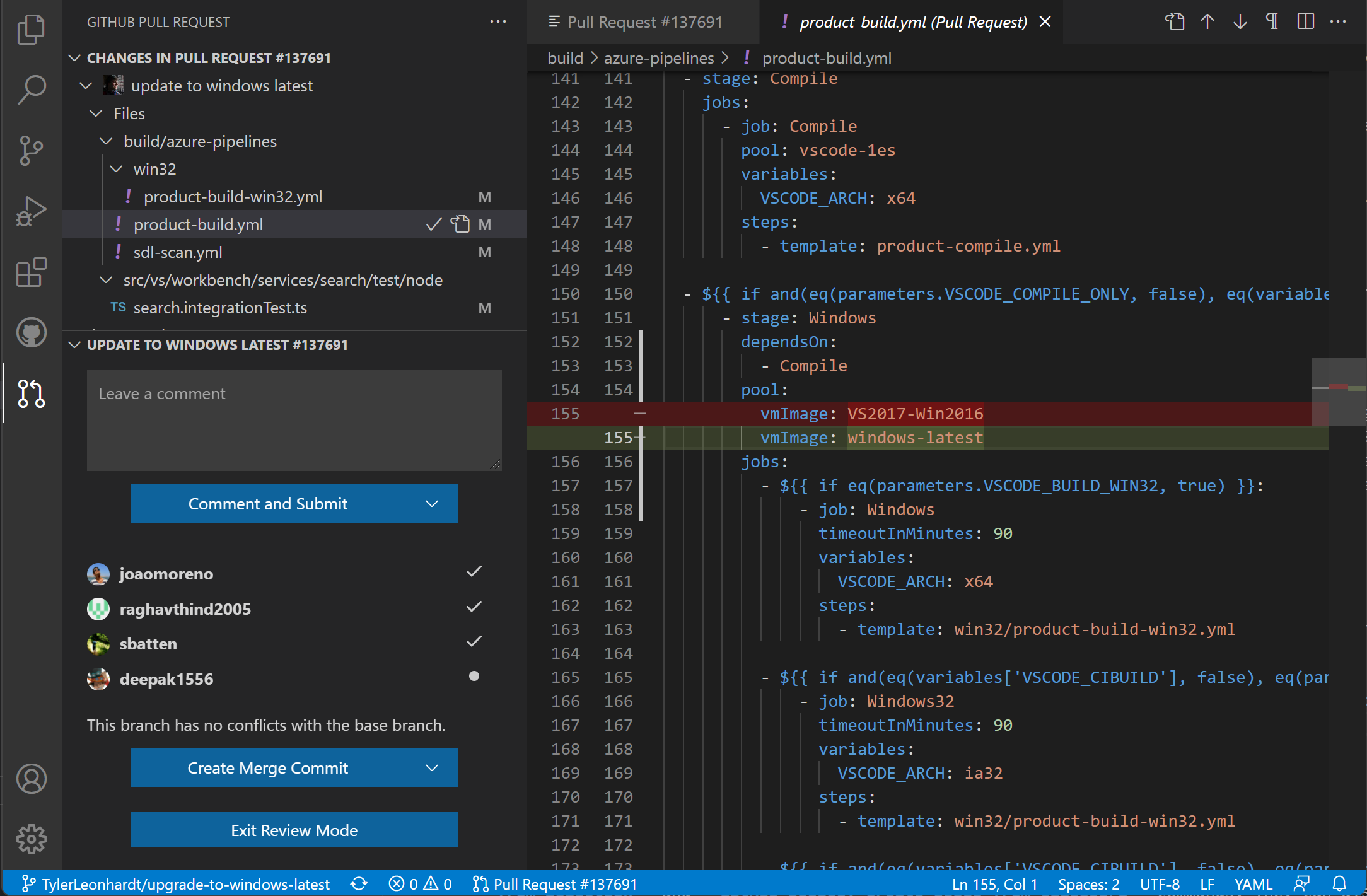
Task: Toggle approval checkmark for raghavthind2005
Action: pos(475,607)
